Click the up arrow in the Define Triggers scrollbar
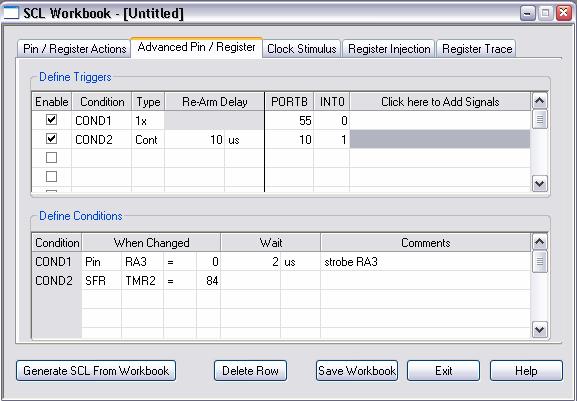The image size is (577, 401). [539, 100]
